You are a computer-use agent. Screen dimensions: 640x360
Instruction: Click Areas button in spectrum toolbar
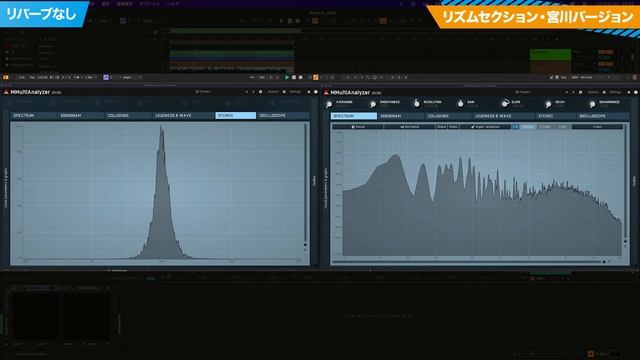coord(597,127)
